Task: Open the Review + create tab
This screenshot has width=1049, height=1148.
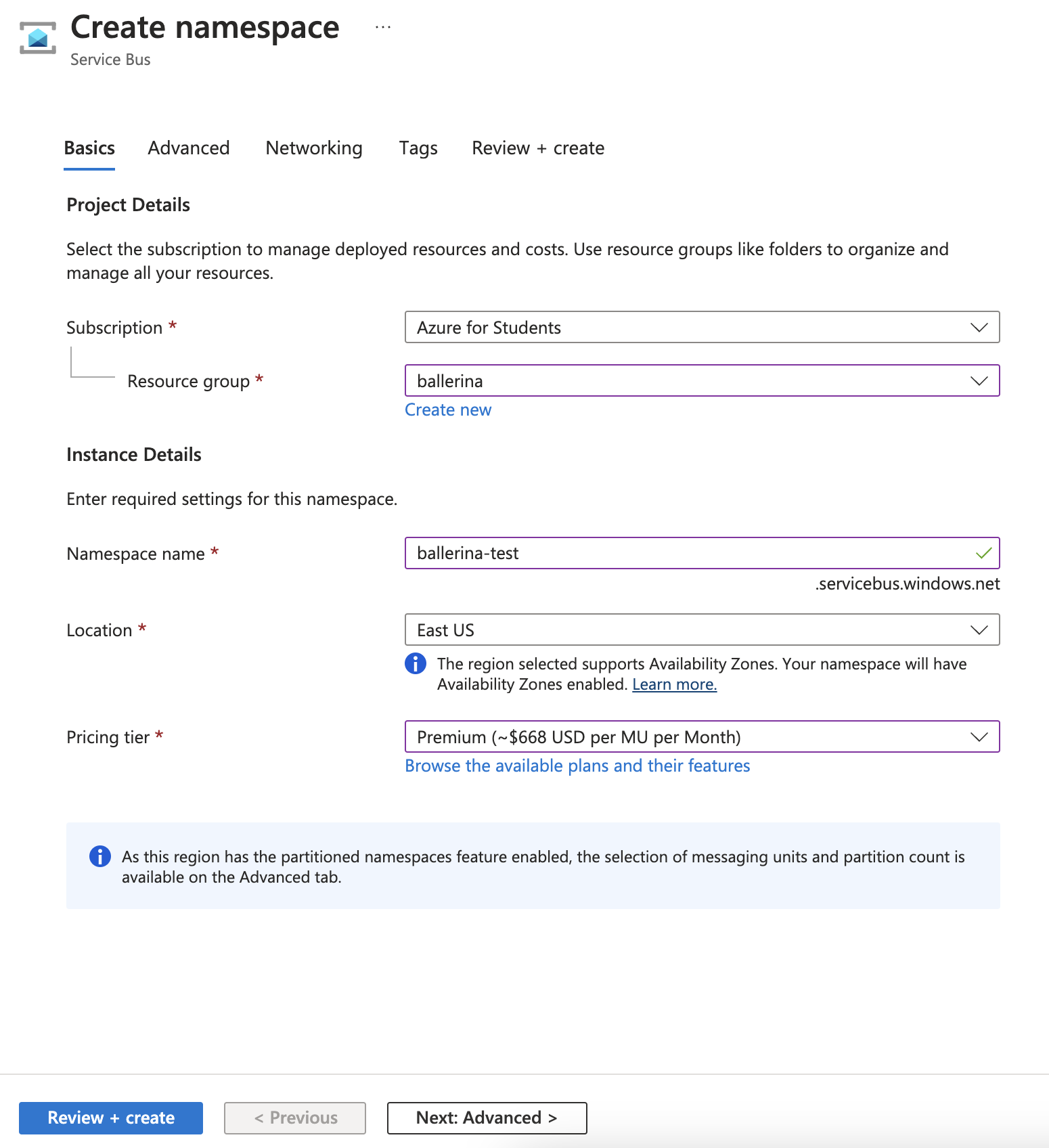Action: coord(538,148)
